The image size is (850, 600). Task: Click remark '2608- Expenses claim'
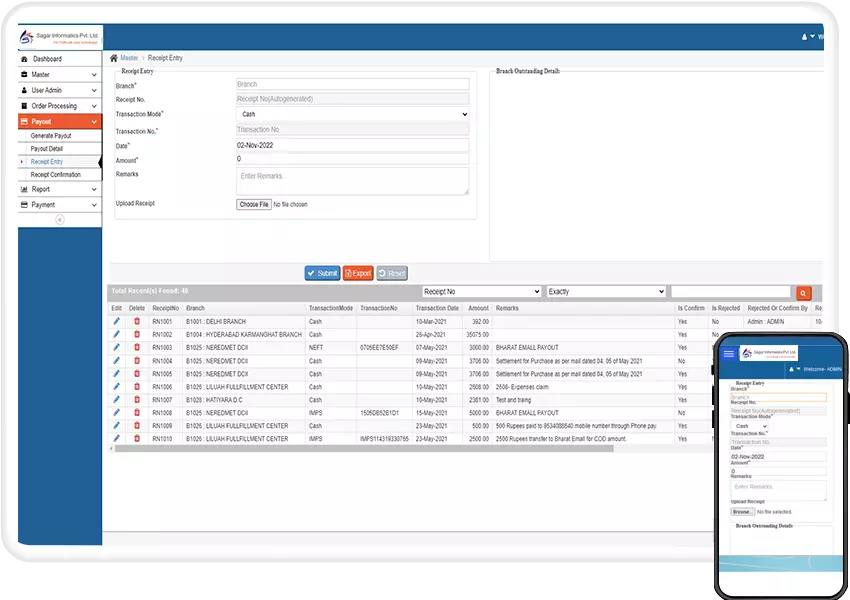tap(522, 387)
